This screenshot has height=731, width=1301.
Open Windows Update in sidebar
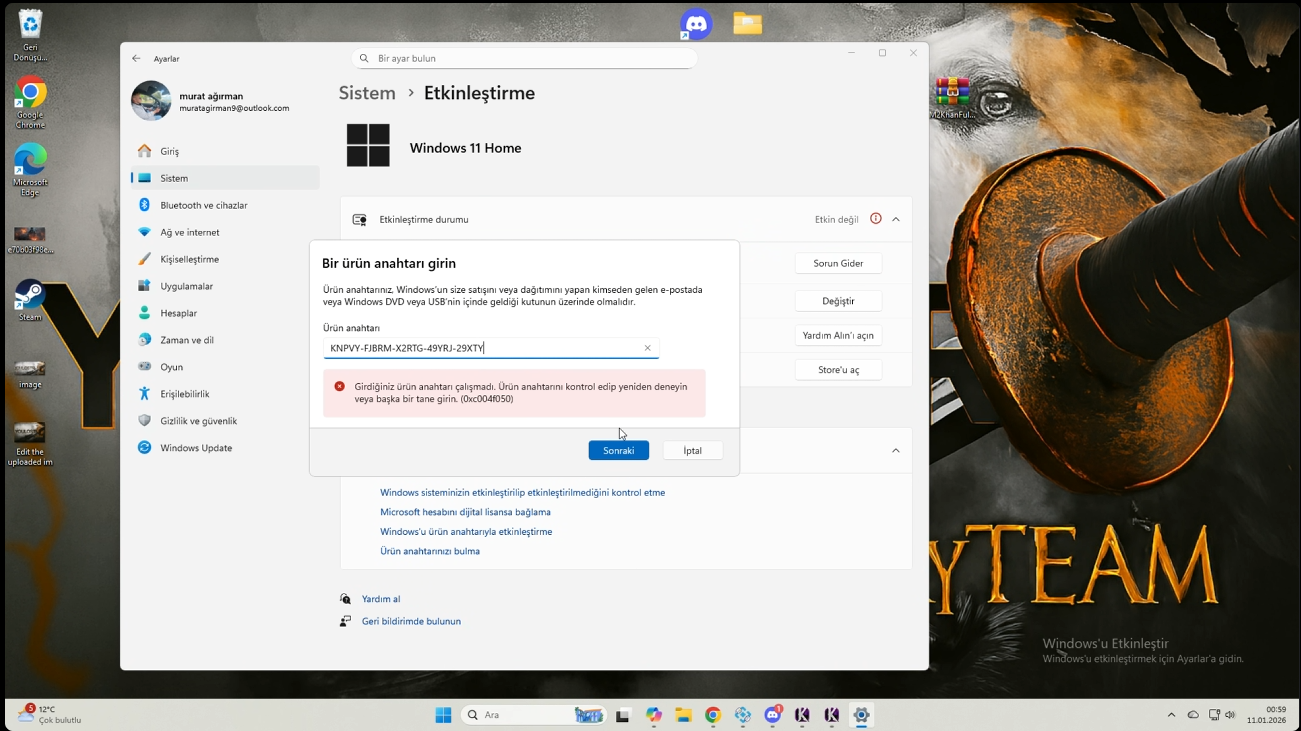pyautogui.click(x=225, y=448)
